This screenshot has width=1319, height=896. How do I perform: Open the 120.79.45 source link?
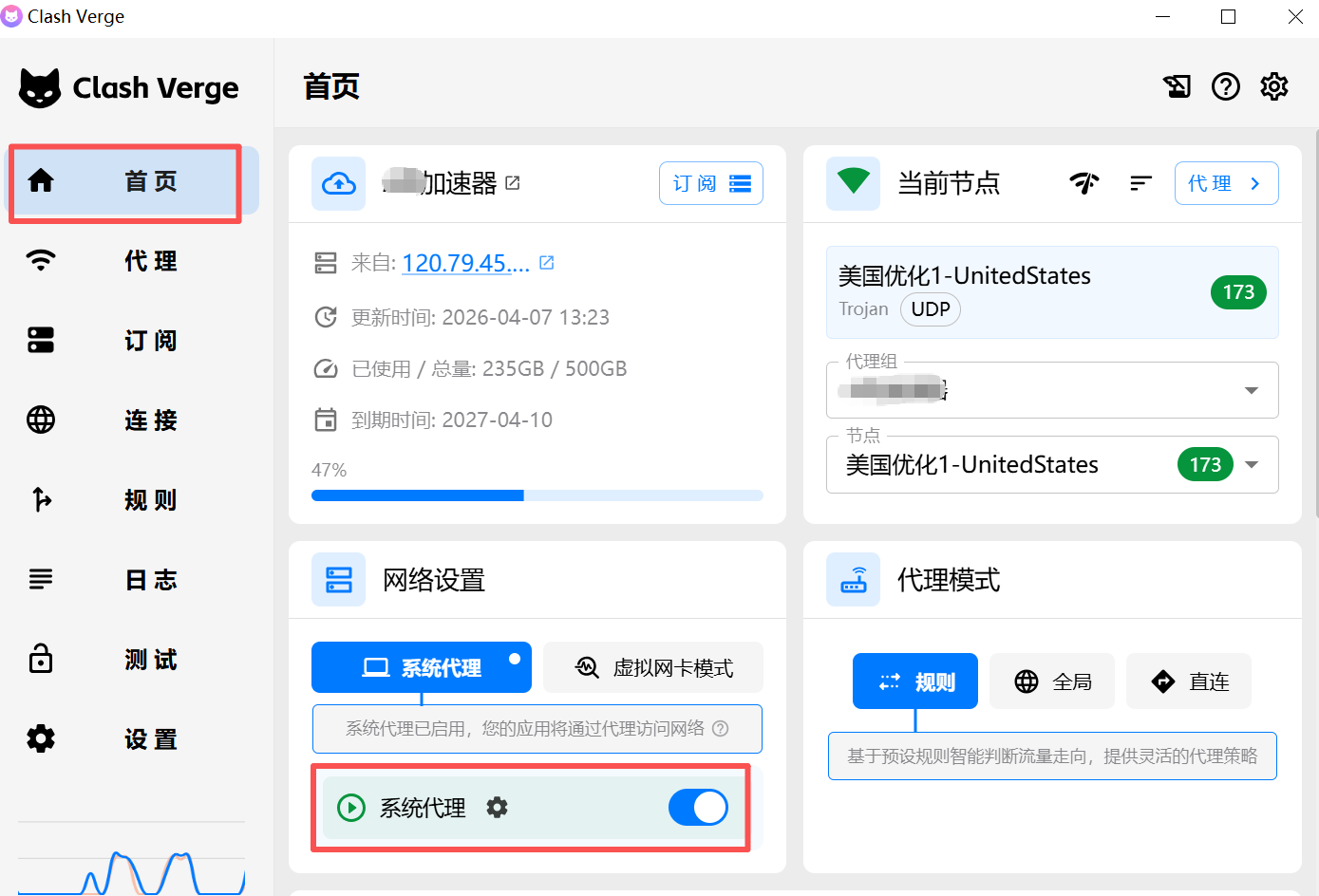[x=465, y=263]
